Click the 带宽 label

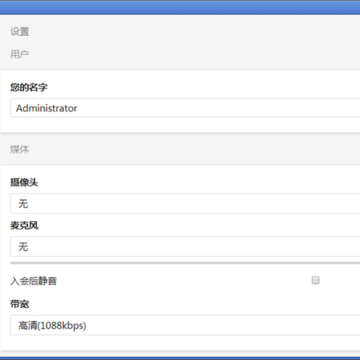(x=20, y=304)
